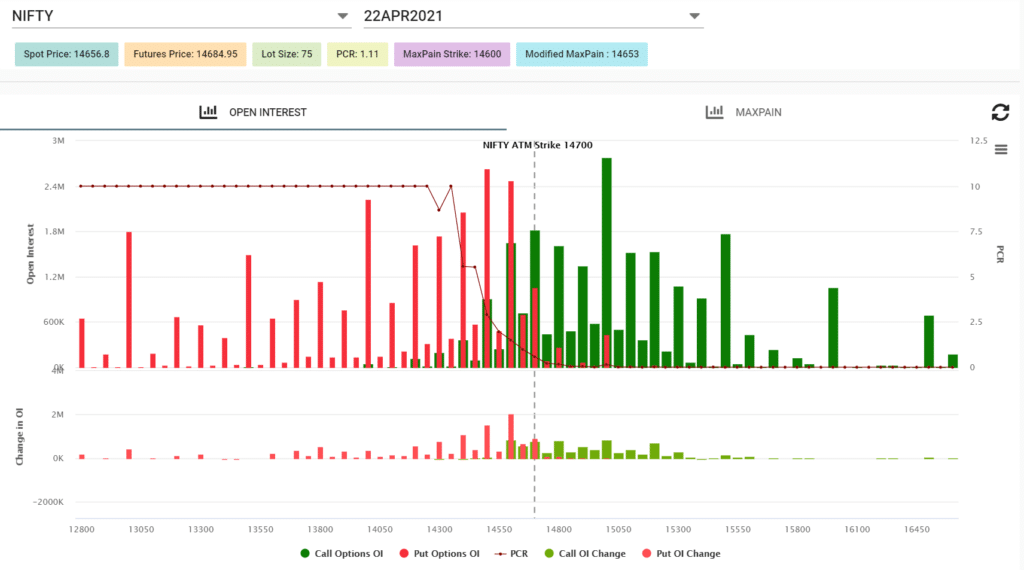Image resolution: width=1024 pixels, height=570 pixels.
Task: Click the tallest green call bar at 15000
Action: pyautogui.click(x=607, y=262)
